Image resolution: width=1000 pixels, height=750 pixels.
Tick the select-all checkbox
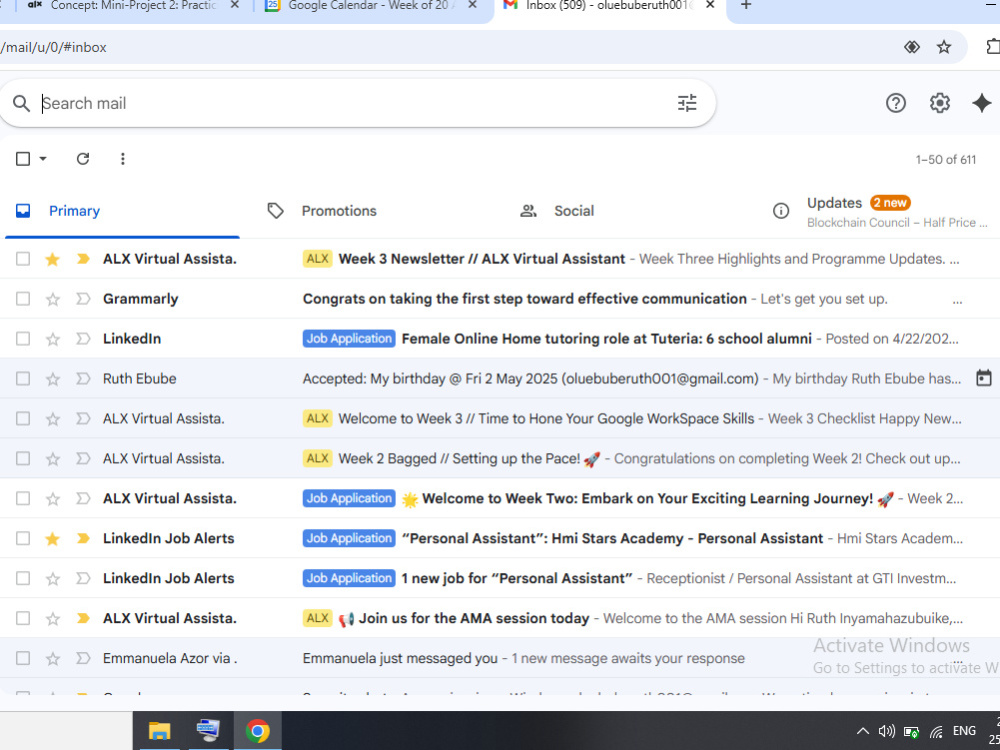click(23, 159)
